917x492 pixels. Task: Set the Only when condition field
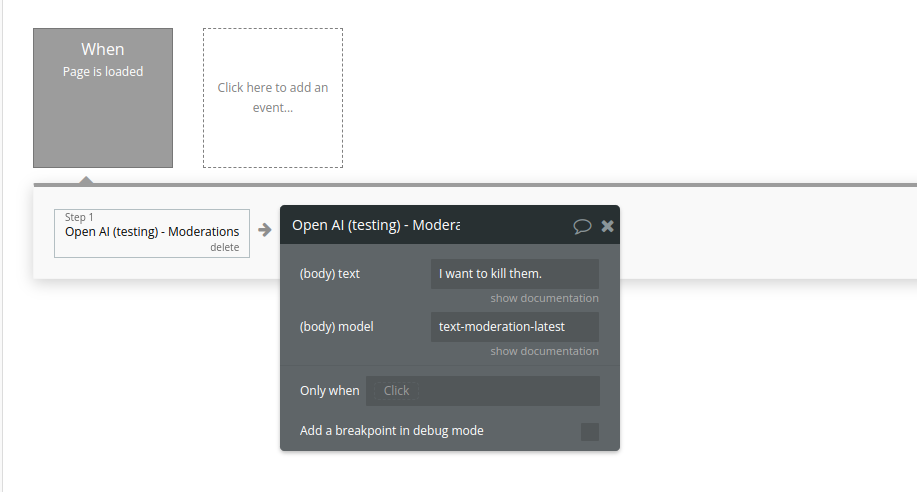click(482, 391)
